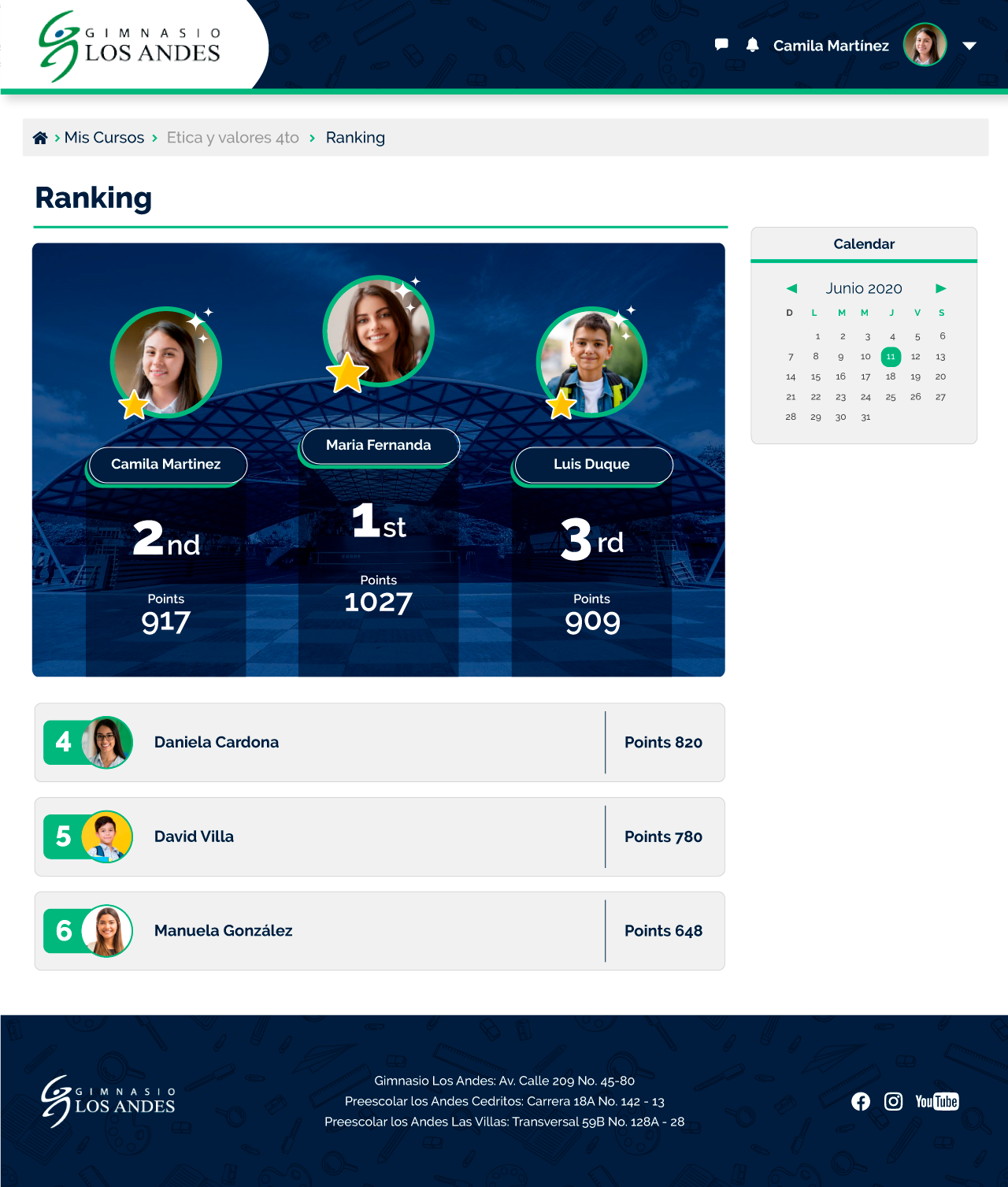This screenshot has height=1187, width=1008.
Task: Select day 11 in the calendar
Action: pos(891,357)
